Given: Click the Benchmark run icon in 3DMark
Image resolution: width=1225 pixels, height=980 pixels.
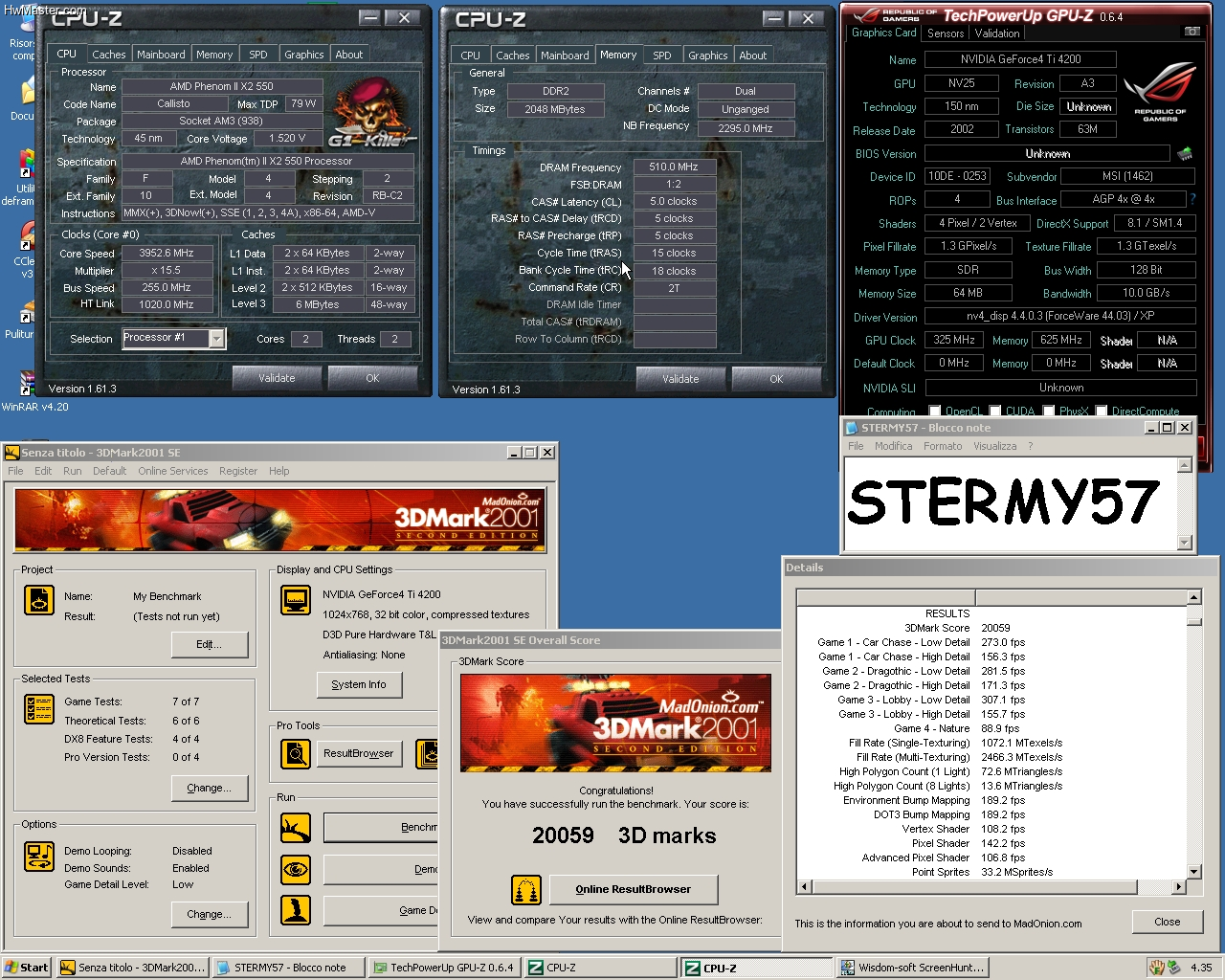Looking at the screenshot, I should 296,828.
